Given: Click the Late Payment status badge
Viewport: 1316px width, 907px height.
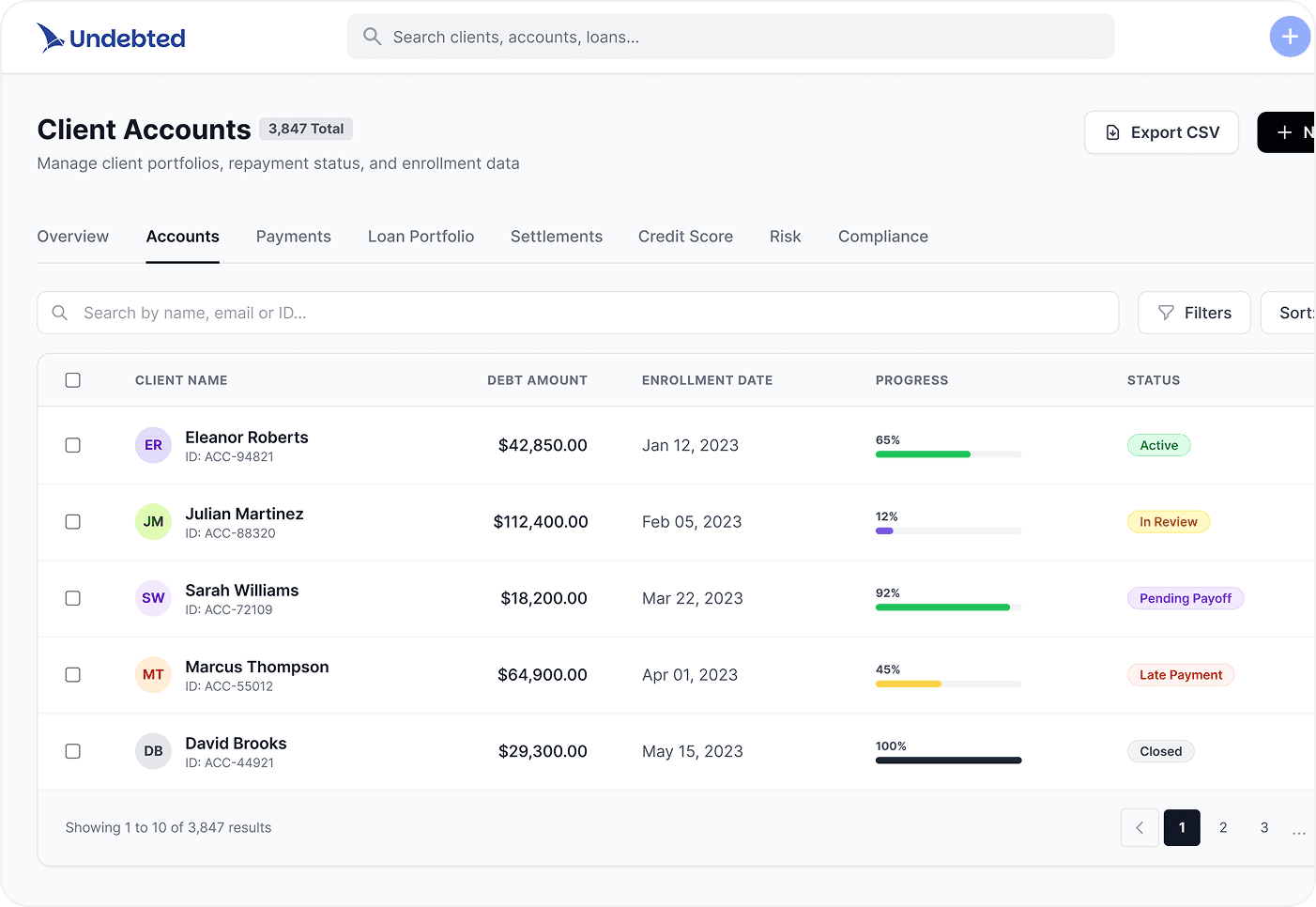Looking at the screenshot, I should (1181, 675).
